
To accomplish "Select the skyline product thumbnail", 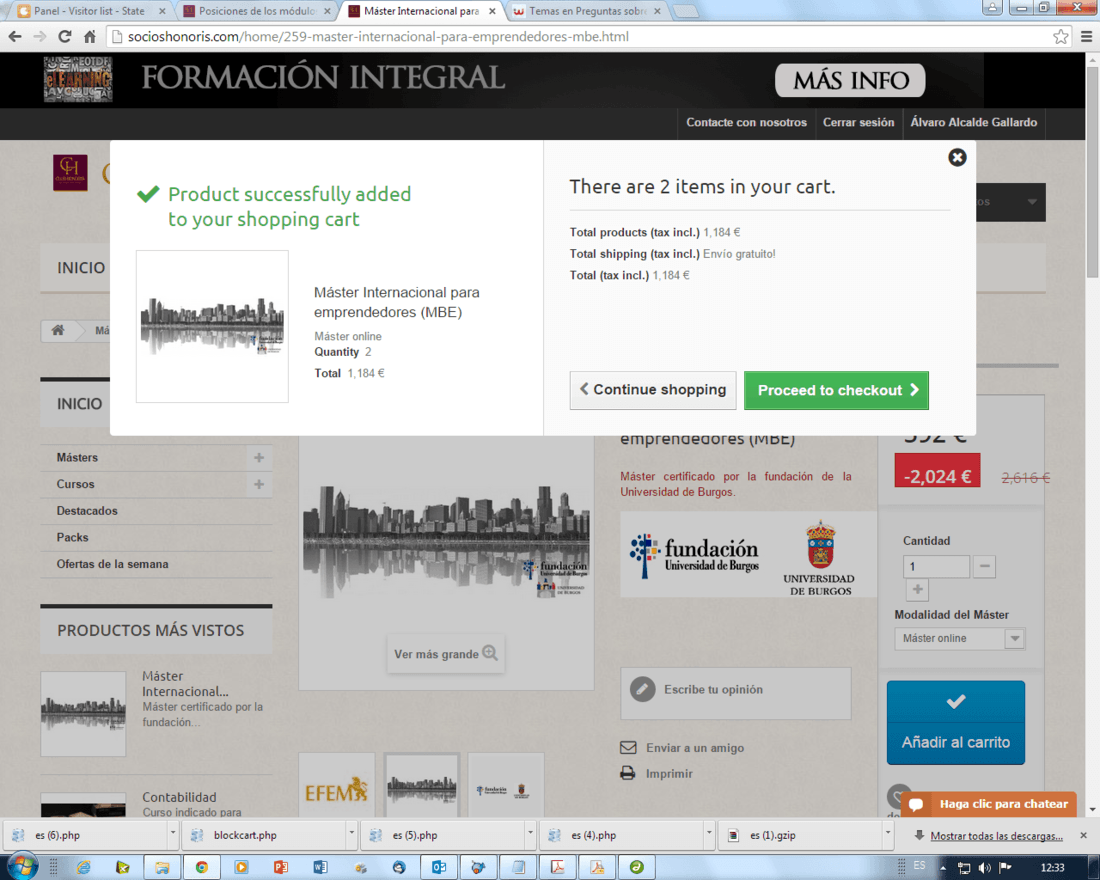I will (x=422, y=786).
